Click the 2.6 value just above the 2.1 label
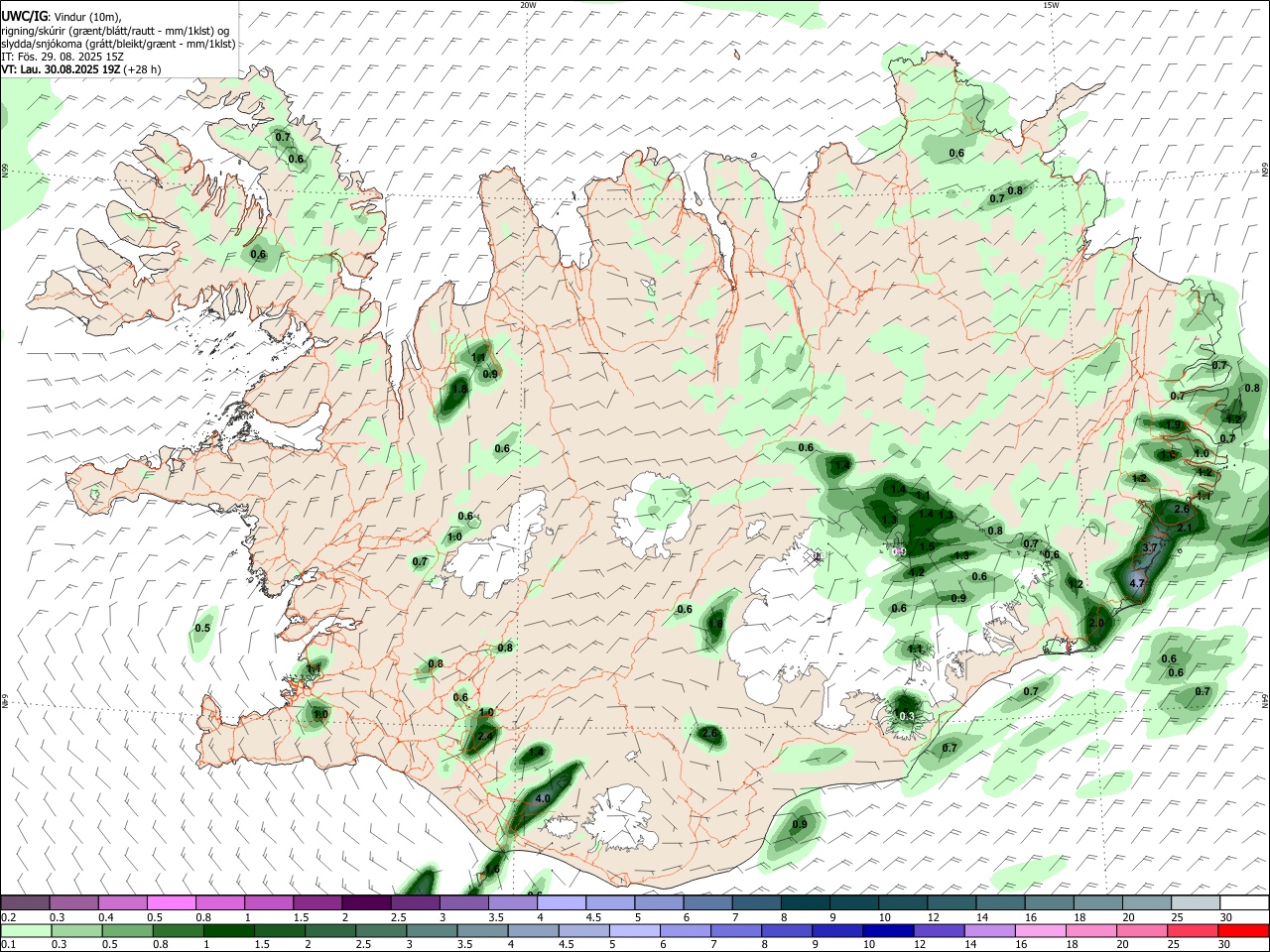Image resolution: width=1270 pixels, height=952 pixels. tap(1182, 509)
